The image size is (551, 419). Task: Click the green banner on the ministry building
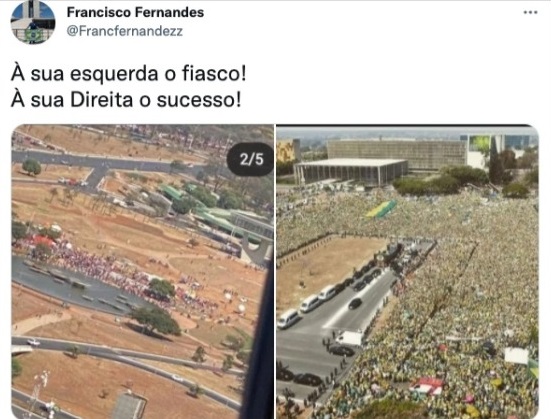click(x=480, y=144)
